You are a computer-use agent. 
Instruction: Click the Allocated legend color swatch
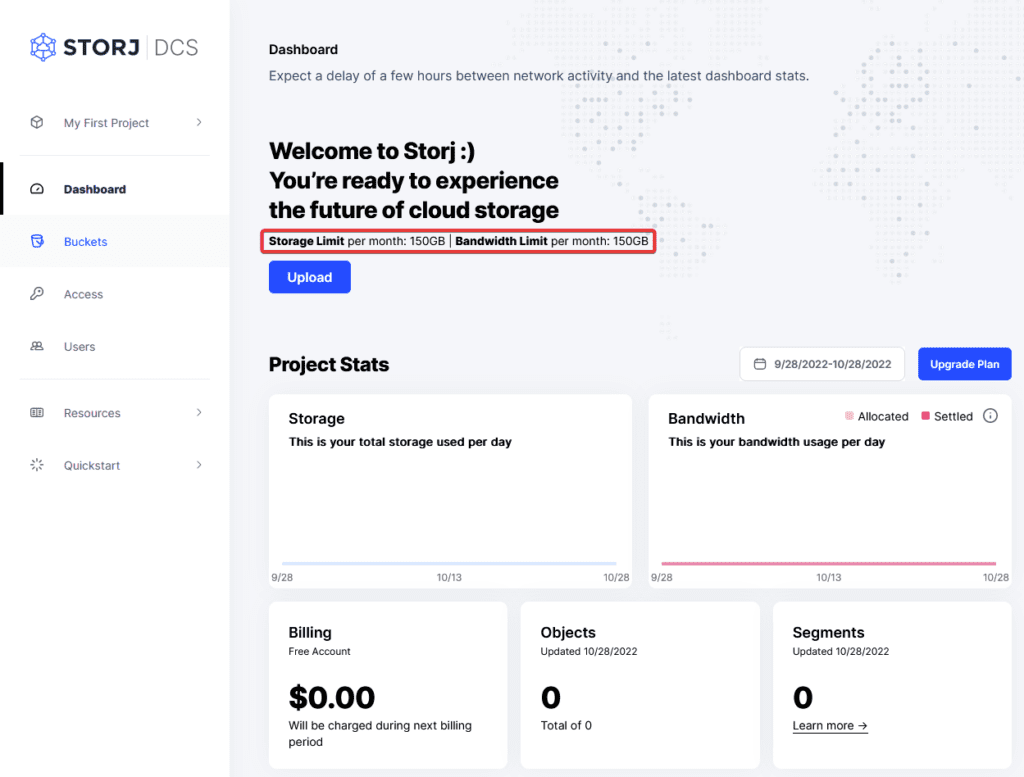click(849, 416)
